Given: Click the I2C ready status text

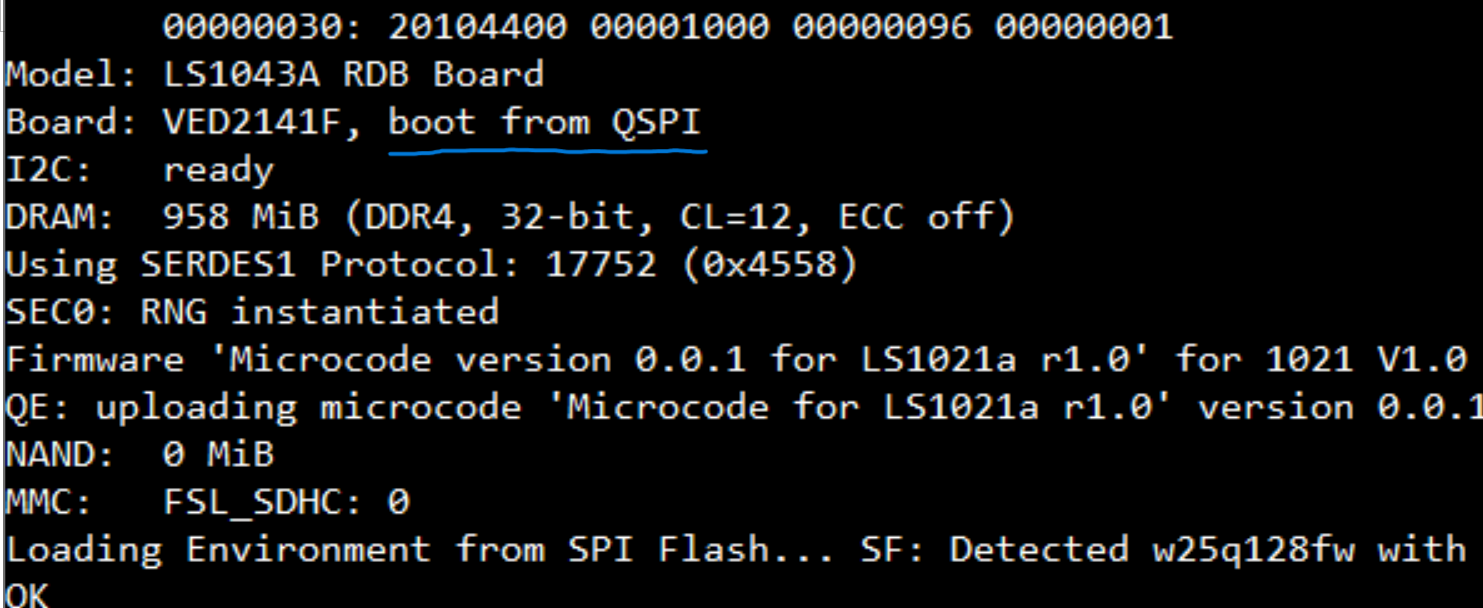Looking at the screenshot, I should click(218, 171).
